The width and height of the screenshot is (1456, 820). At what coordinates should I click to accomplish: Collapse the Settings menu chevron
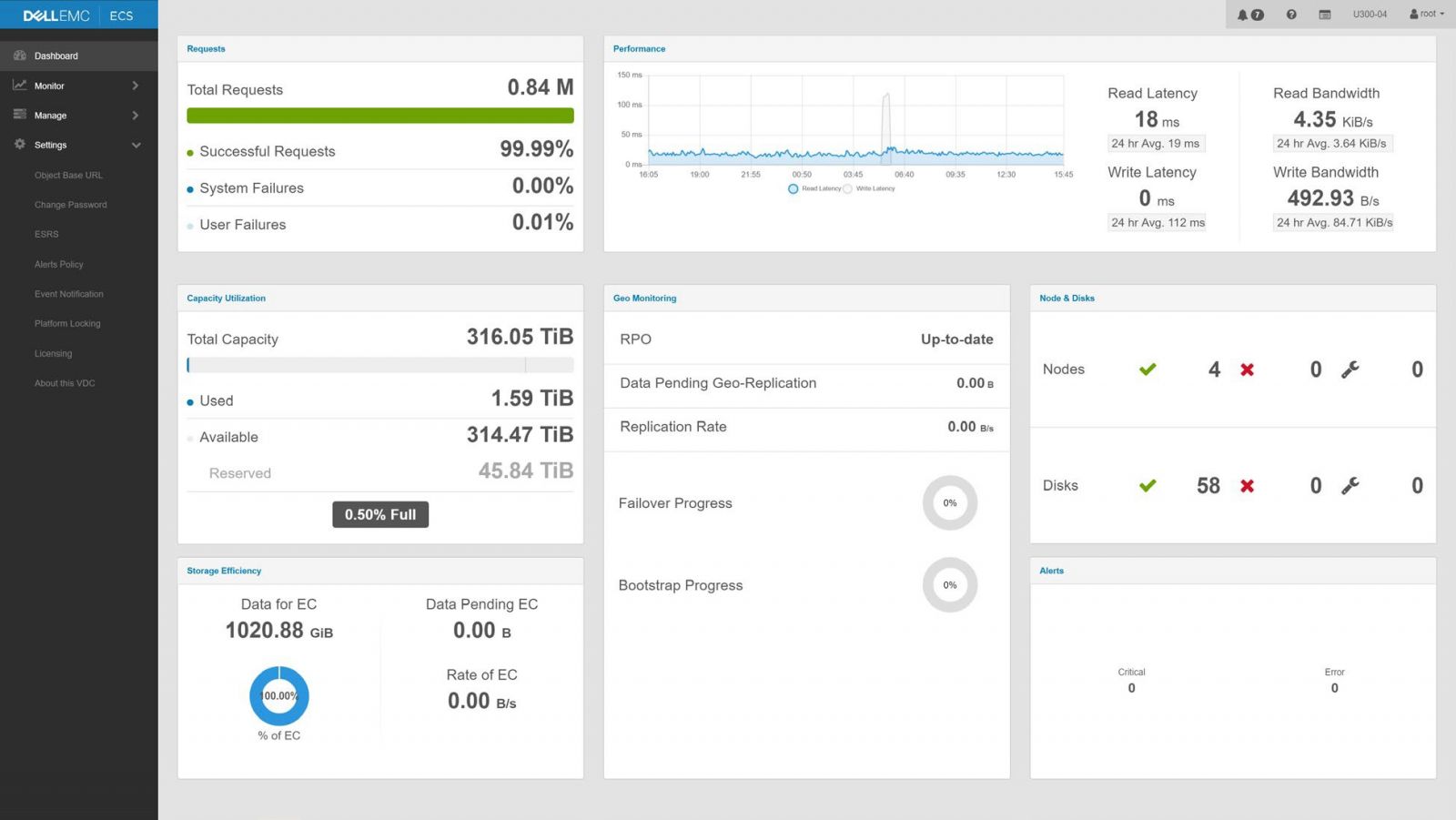(x=136, y=146)
